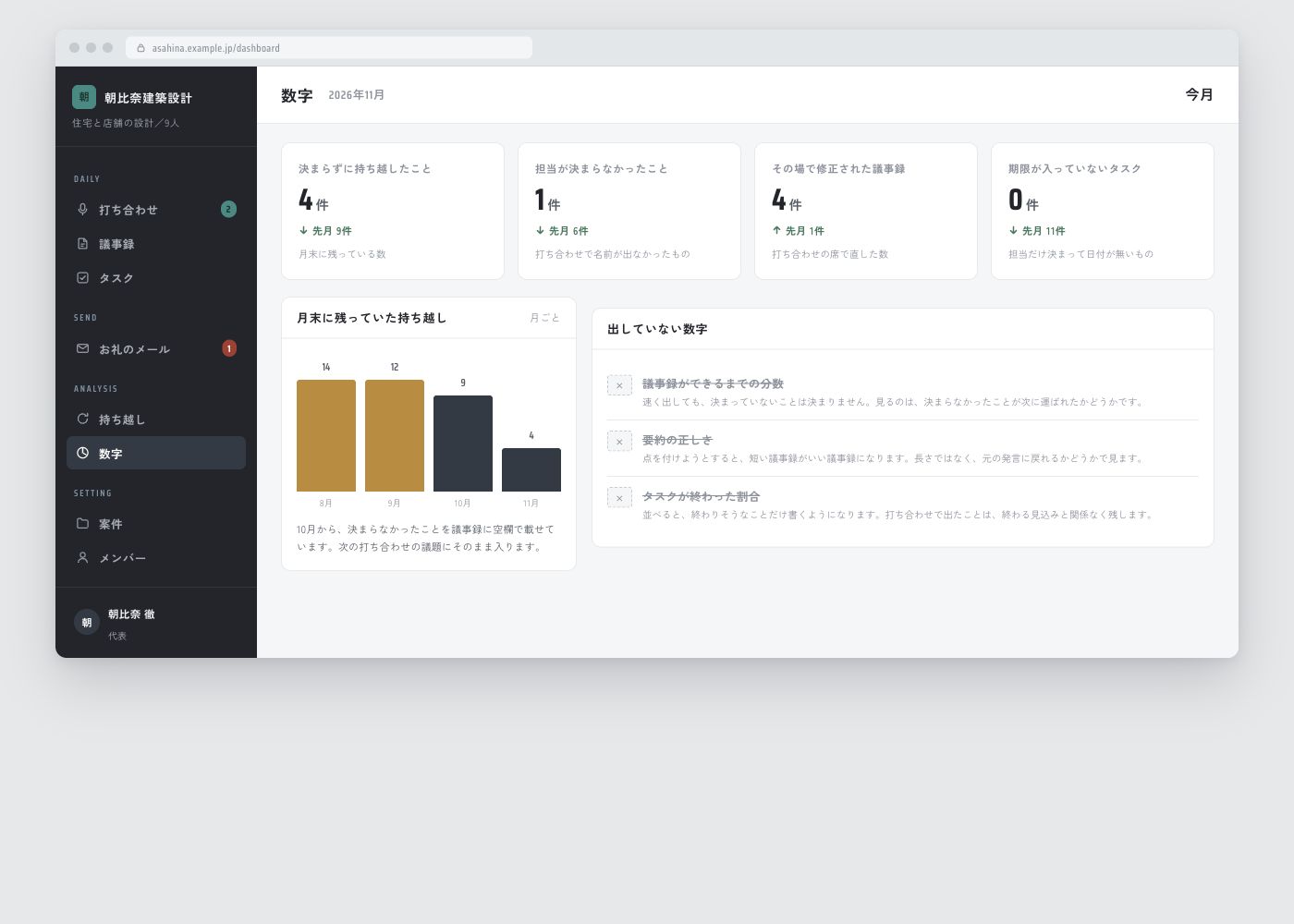Click the 10月 bar with value 9
The height and width of the screenshot is (924, 1294).
[x=463, y=444]
